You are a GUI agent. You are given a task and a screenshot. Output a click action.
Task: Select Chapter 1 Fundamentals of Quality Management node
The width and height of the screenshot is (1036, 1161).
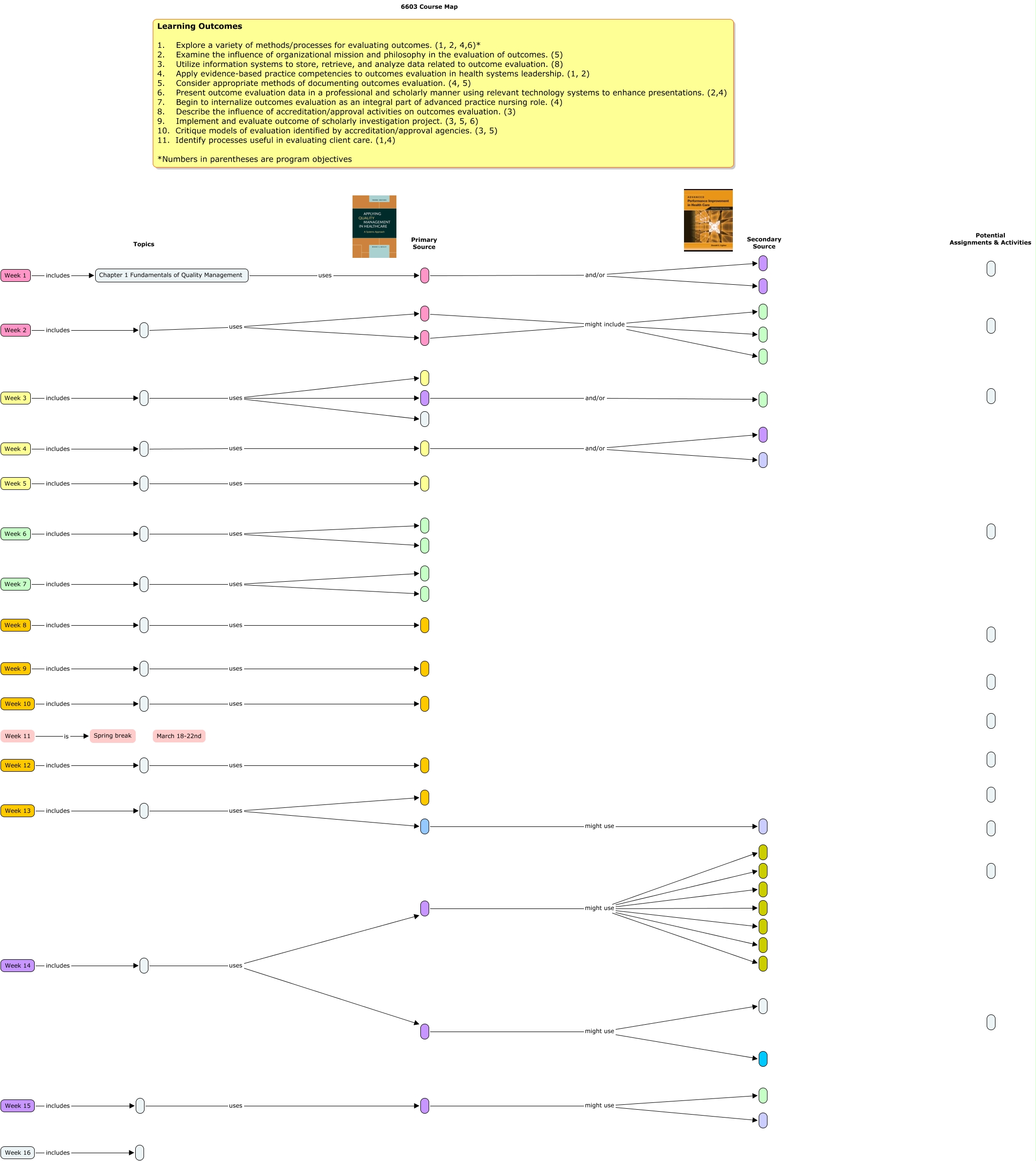tap(171, 275)
